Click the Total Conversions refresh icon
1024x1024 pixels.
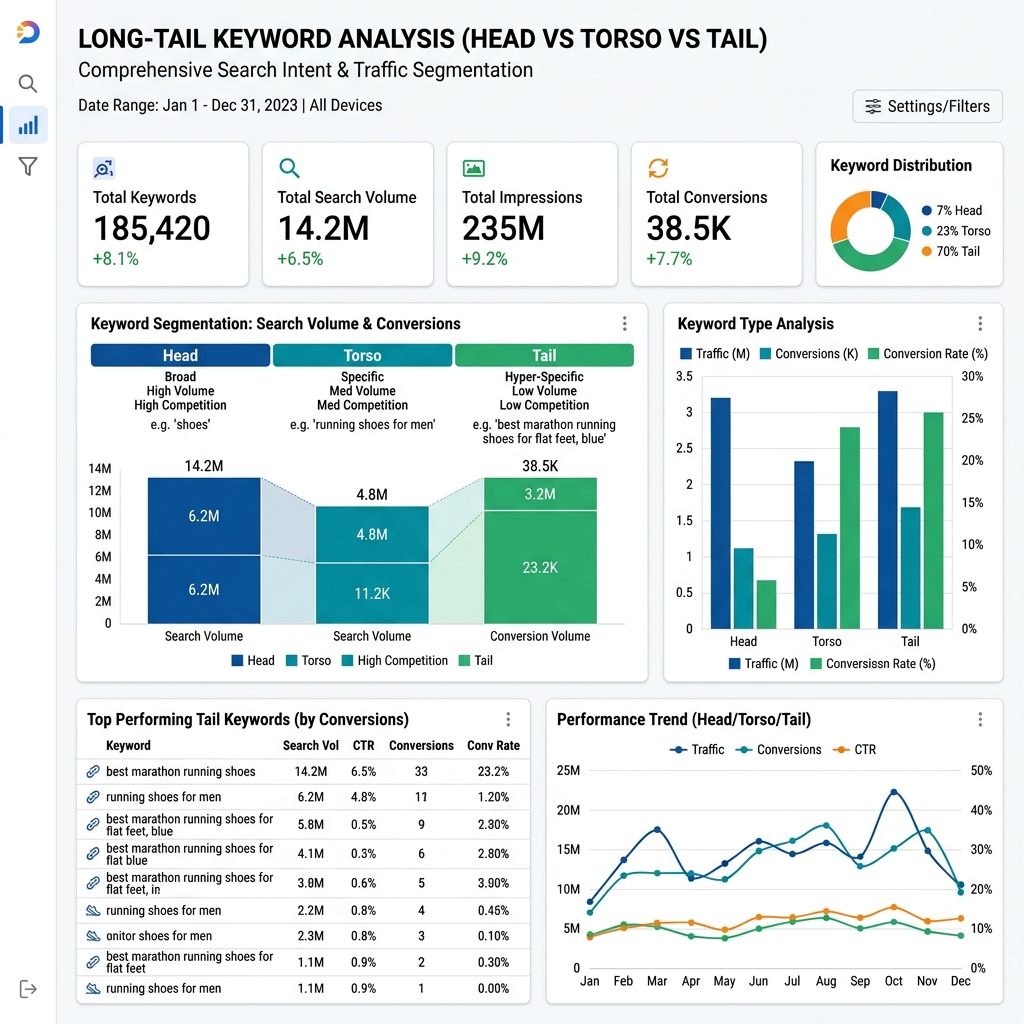click(658, 168)
